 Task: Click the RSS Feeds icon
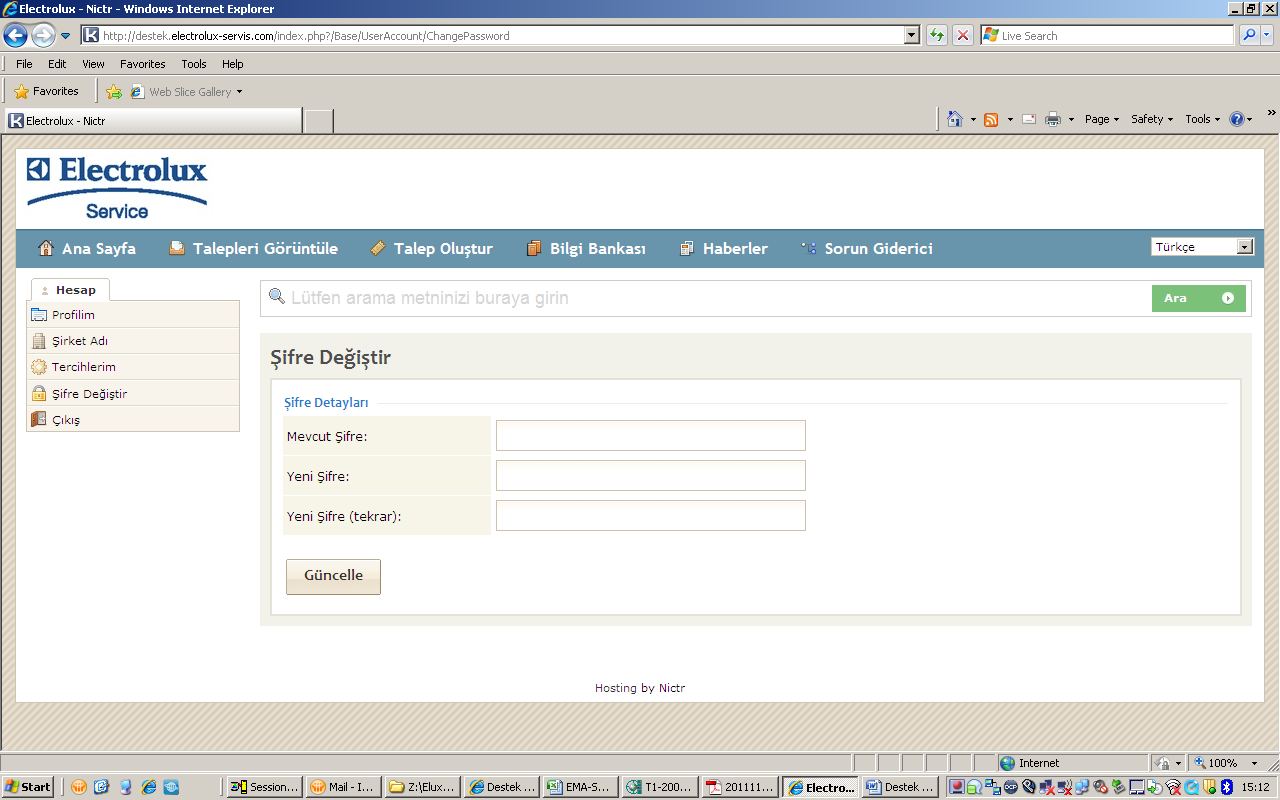pyautogui.click(x=991, y=120)
